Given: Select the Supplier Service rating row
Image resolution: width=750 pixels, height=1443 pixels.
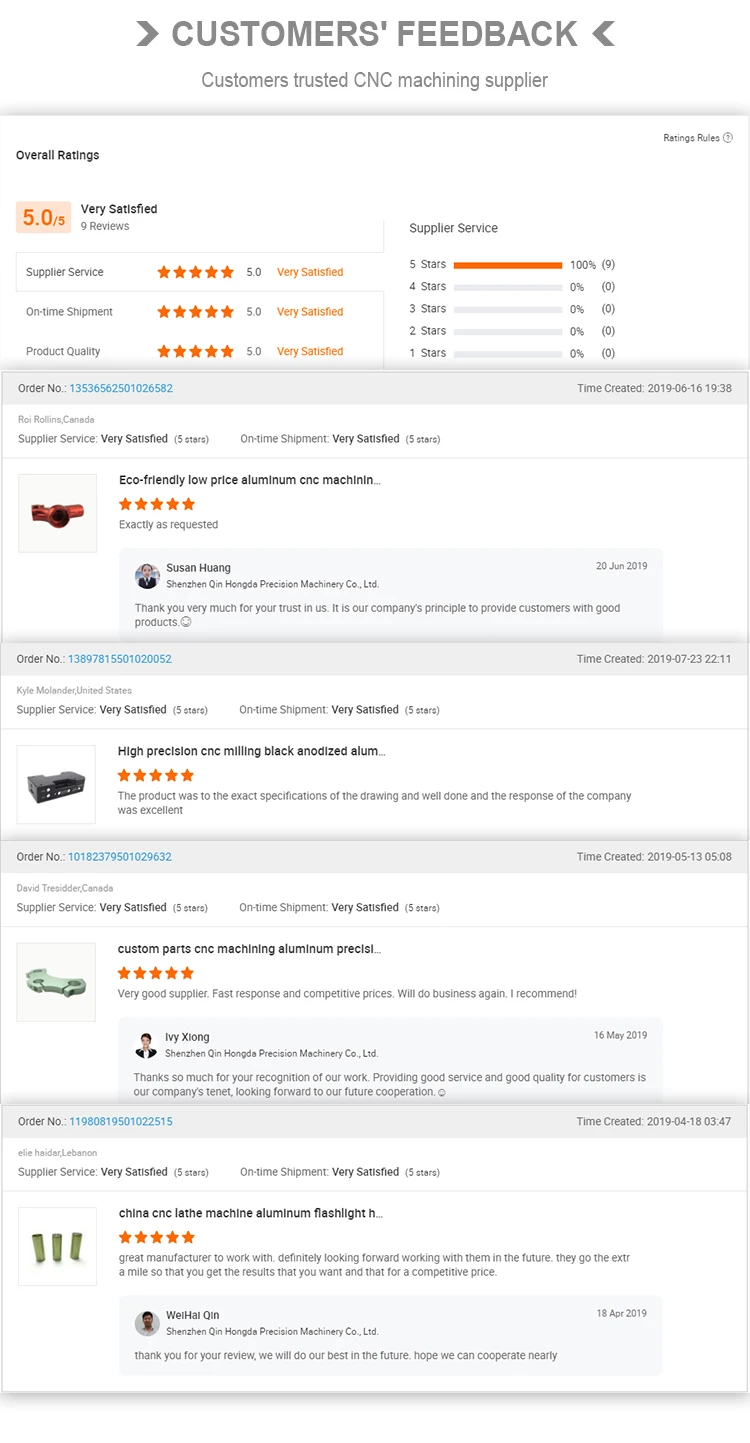Looking at the screenshot, I should pos(200,272).
